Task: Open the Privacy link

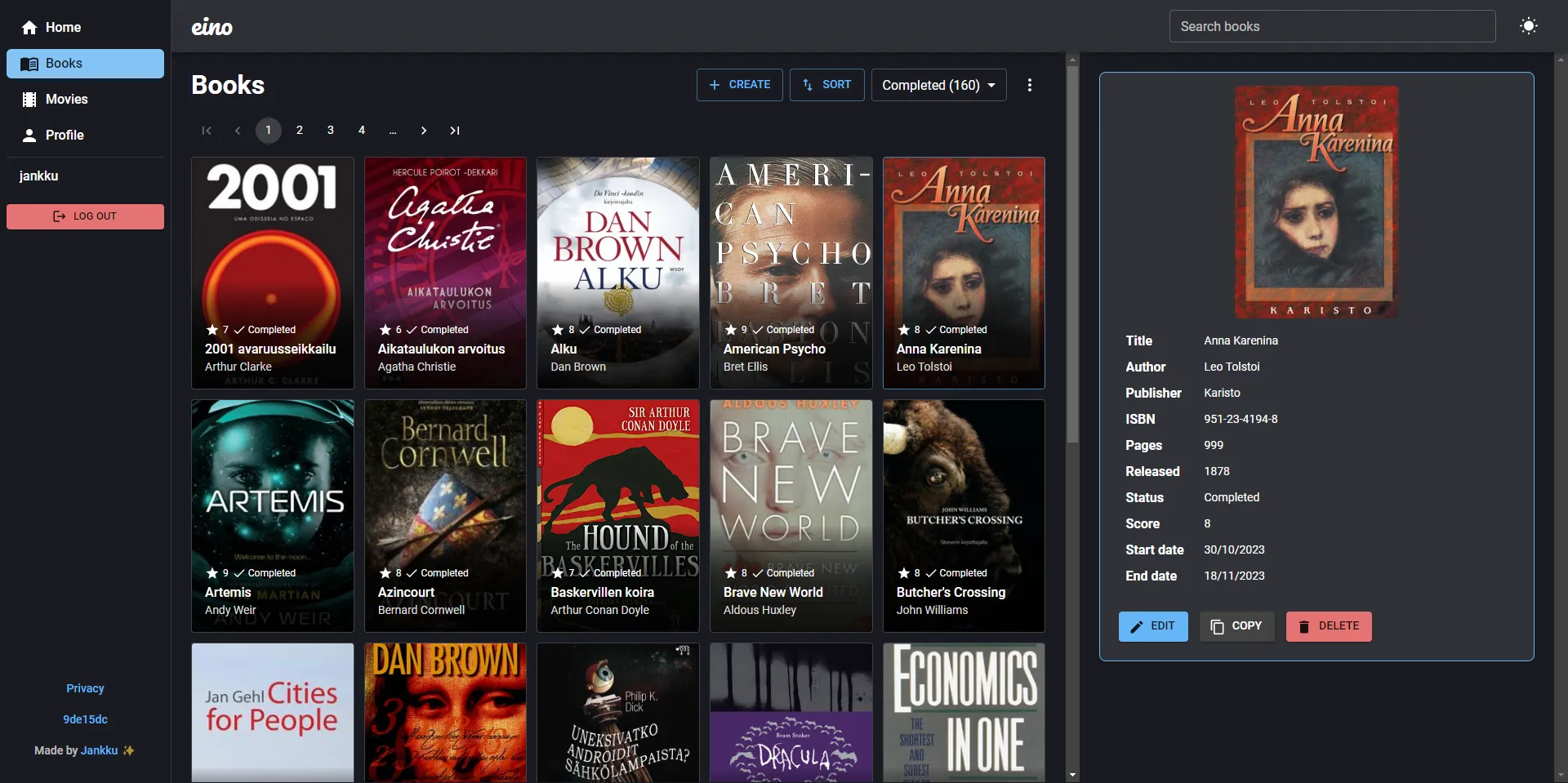Action: pos(85,688)
